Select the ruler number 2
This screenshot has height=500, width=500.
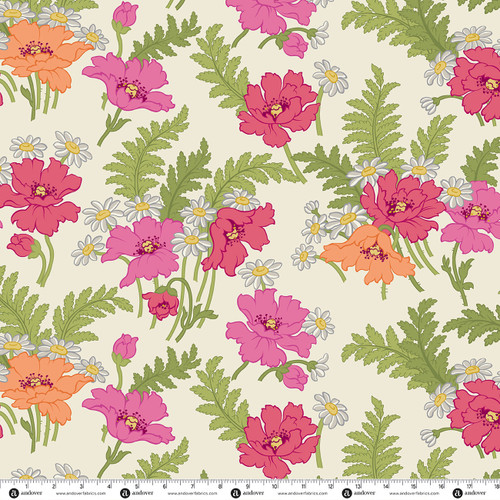pos(54,487)
